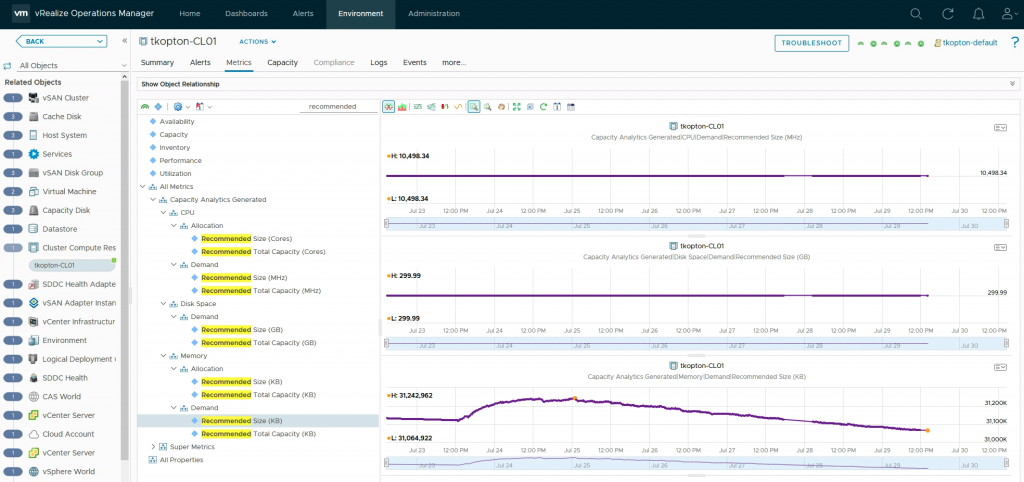Click the green zoom to fit arrows icon
Viewport: 1024px width, 482px height.
point(517,106)
